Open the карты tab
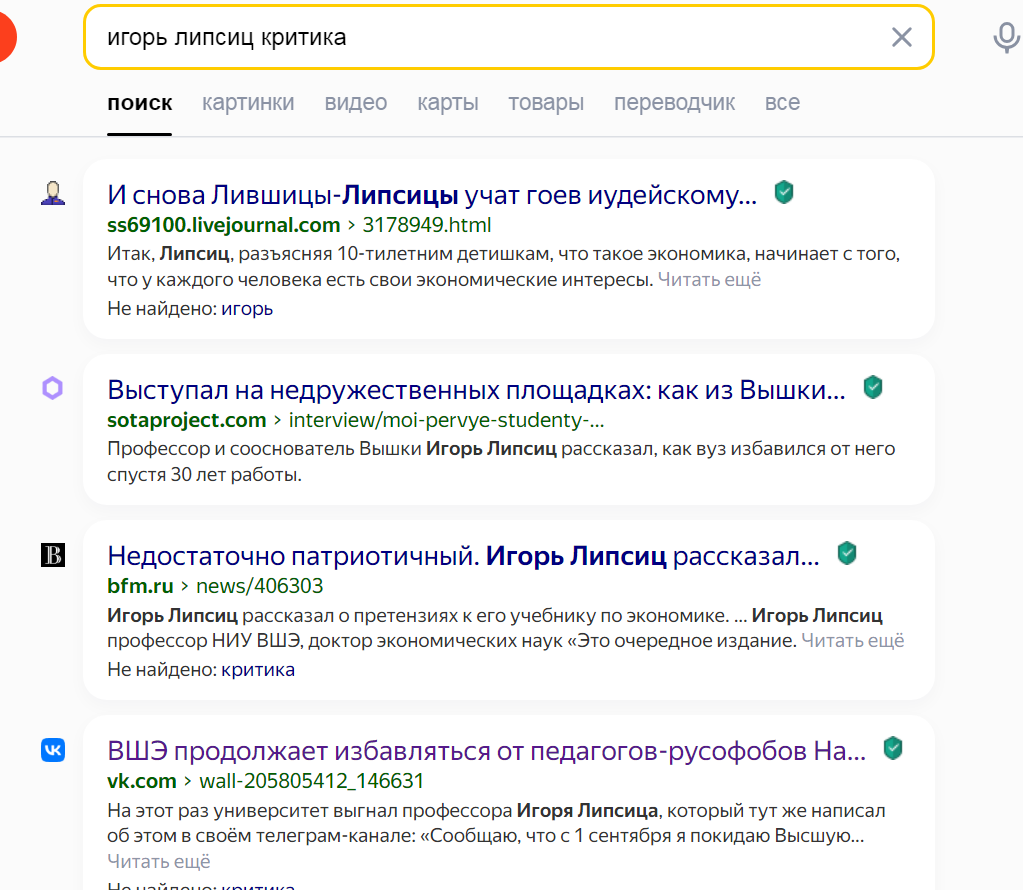This screenshot has height=890, width=1023. [448, 103]
